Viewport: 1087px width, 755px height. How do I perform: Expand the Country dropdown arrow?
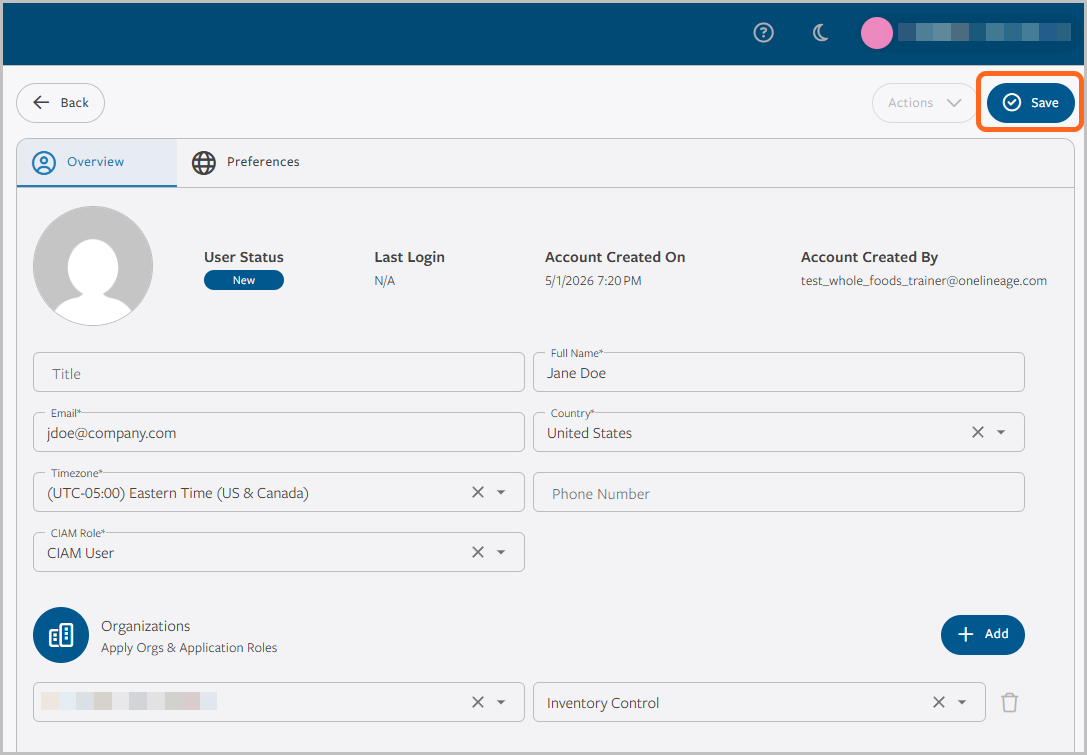pos(1001,432)
